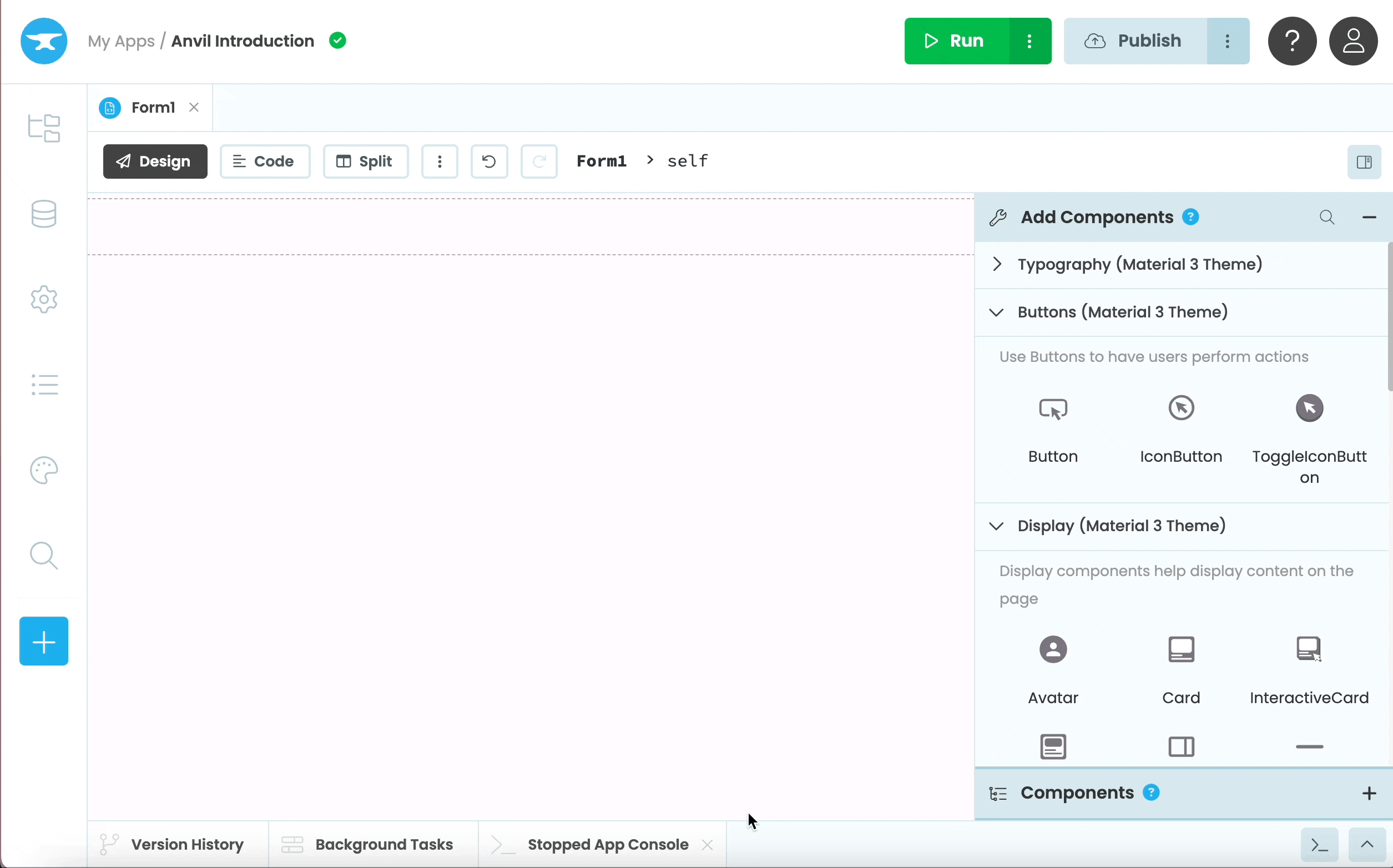
Task: Open the list icon in sidebar
Action: pyautogui.click(x=44, y=385)
